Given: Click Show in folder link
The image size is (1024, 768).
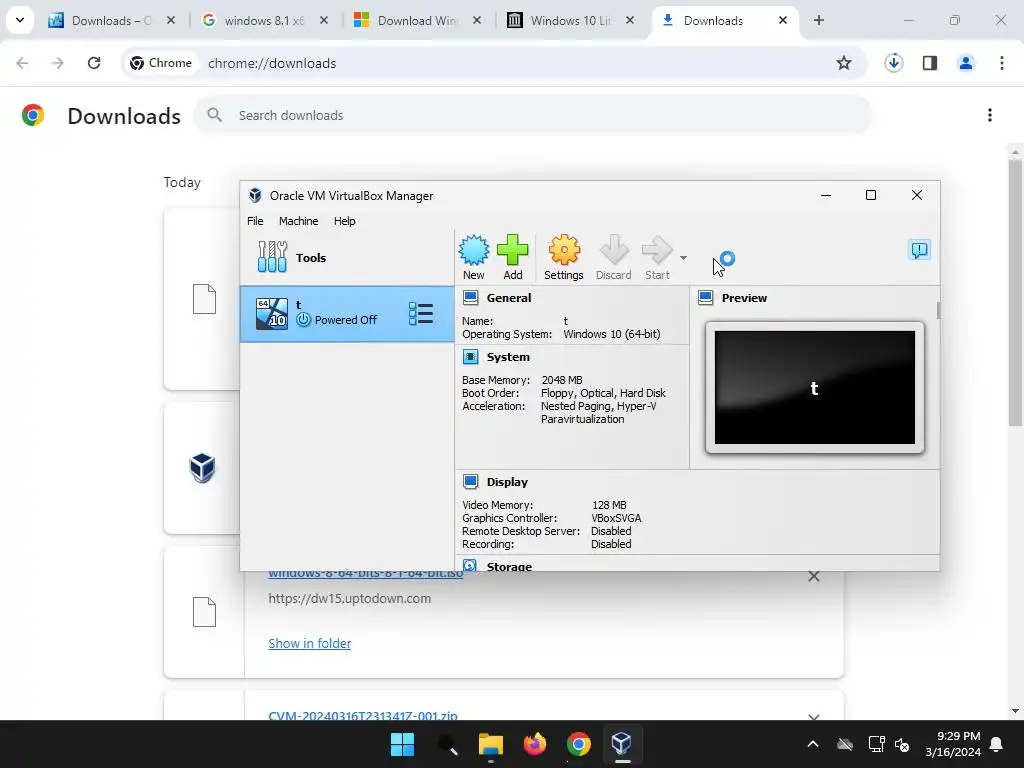Looking at the screenshot, I should pyautogui.click(x=310, y=643).
